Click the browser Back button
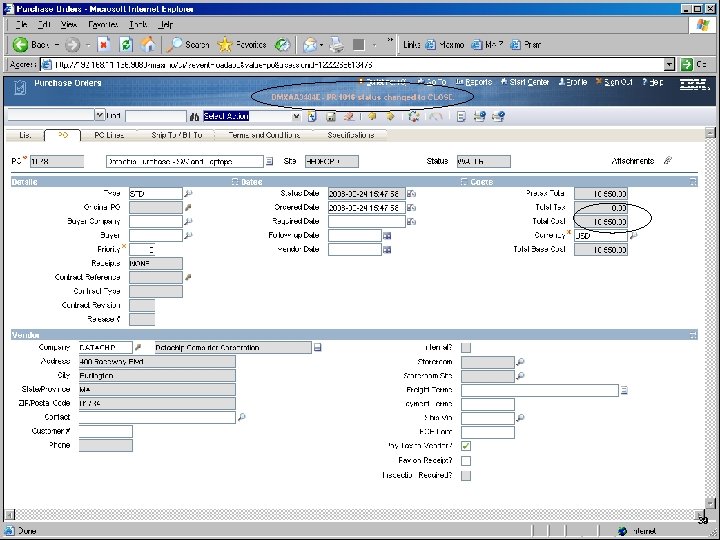The width and height of the screenshot is (720, 540). [x=31, y=45]
